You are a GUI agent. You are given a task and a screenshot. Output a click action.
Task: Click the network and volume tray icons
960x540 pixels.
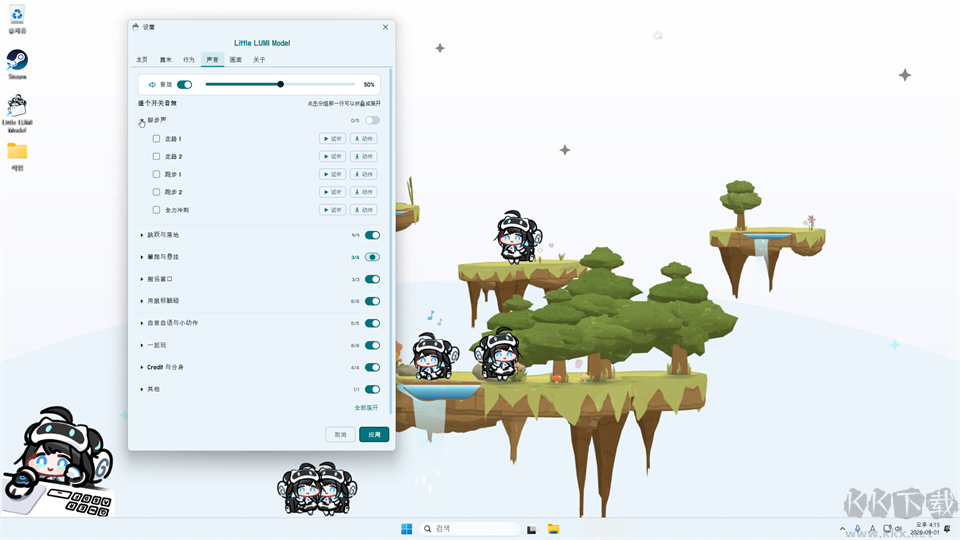[x=893, y=529]
